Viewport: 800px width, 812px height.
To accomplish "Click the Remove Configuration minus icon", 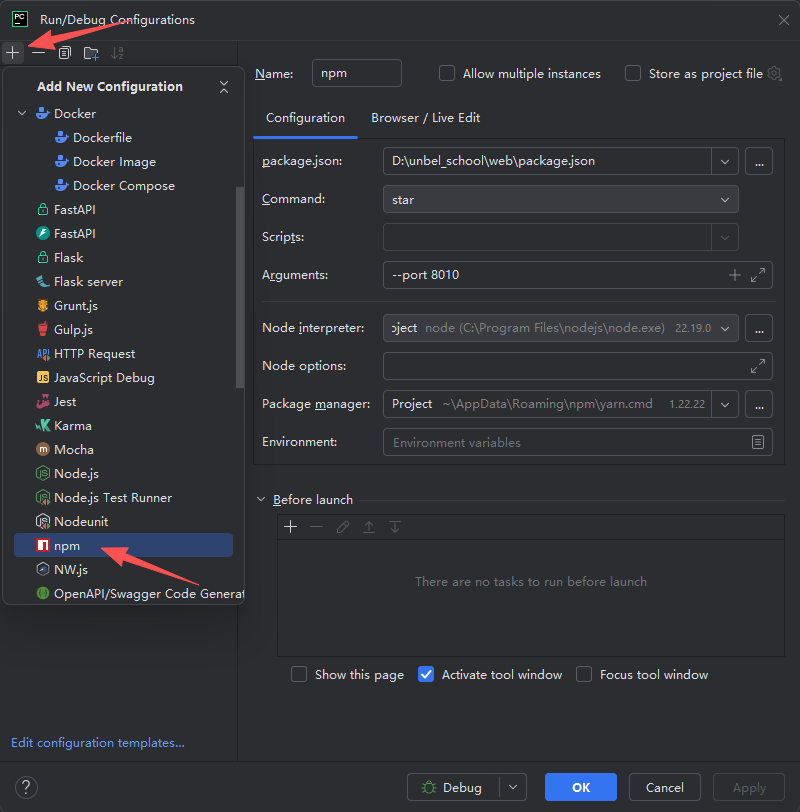I will (x=38, y=53).
